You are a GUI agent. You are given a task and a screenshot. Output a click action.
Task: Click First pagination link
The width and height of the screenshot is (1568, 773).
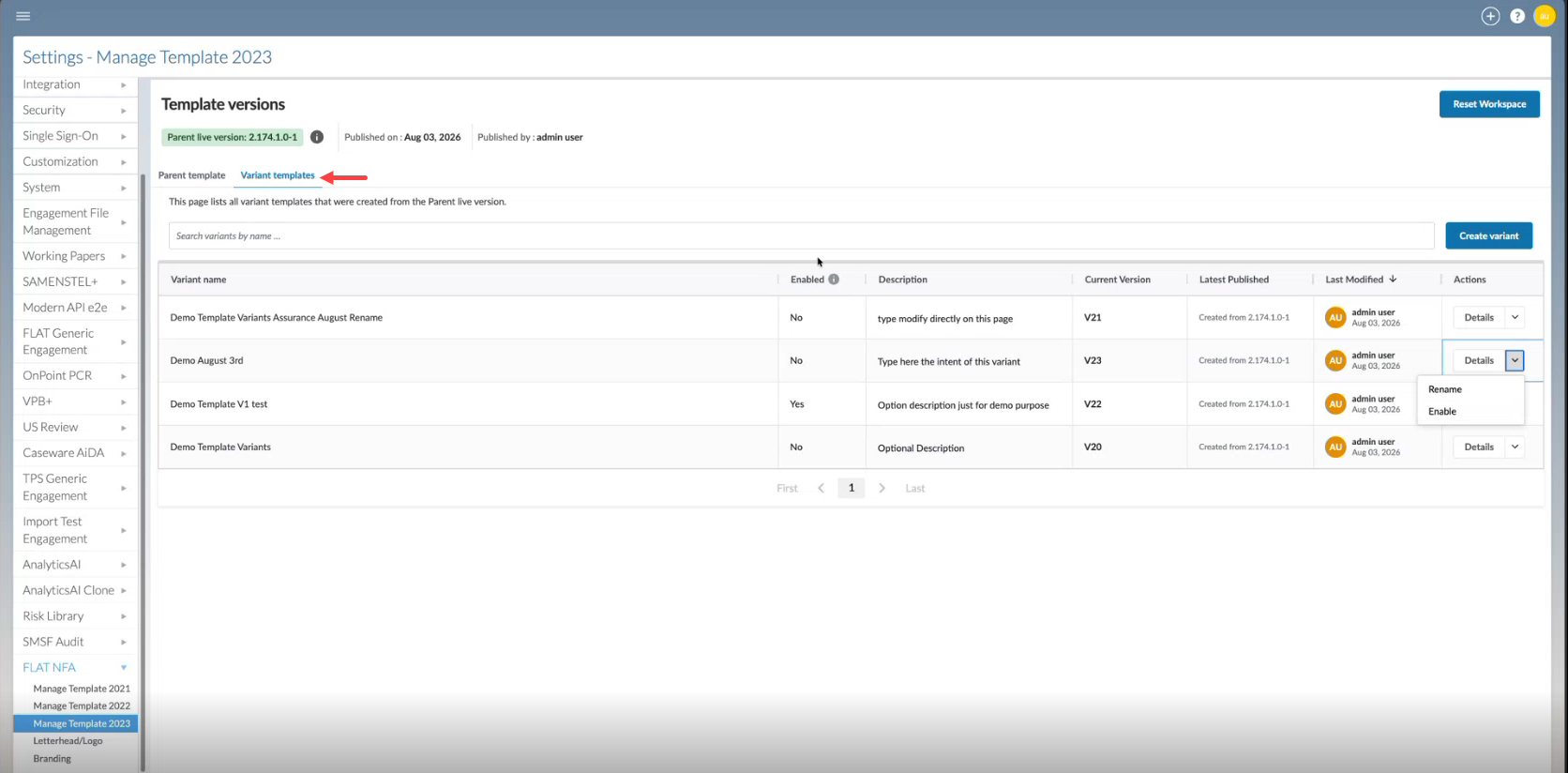pyautogui.click(x=787, y=489)
